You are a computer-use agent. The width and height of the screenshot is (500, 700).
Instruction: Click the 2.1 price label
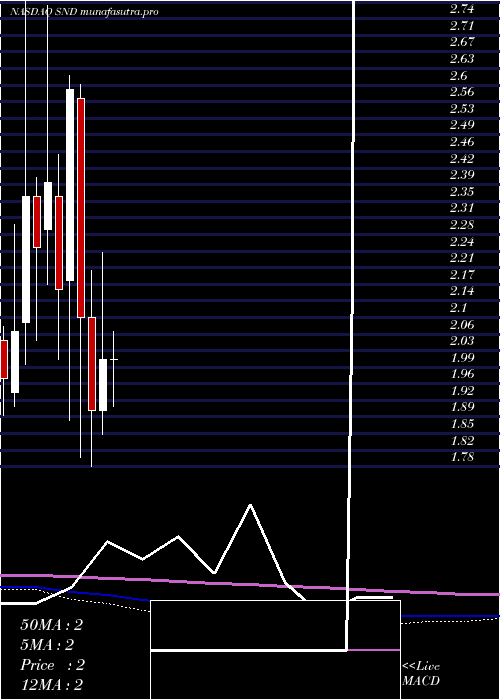tap(458, 308)
